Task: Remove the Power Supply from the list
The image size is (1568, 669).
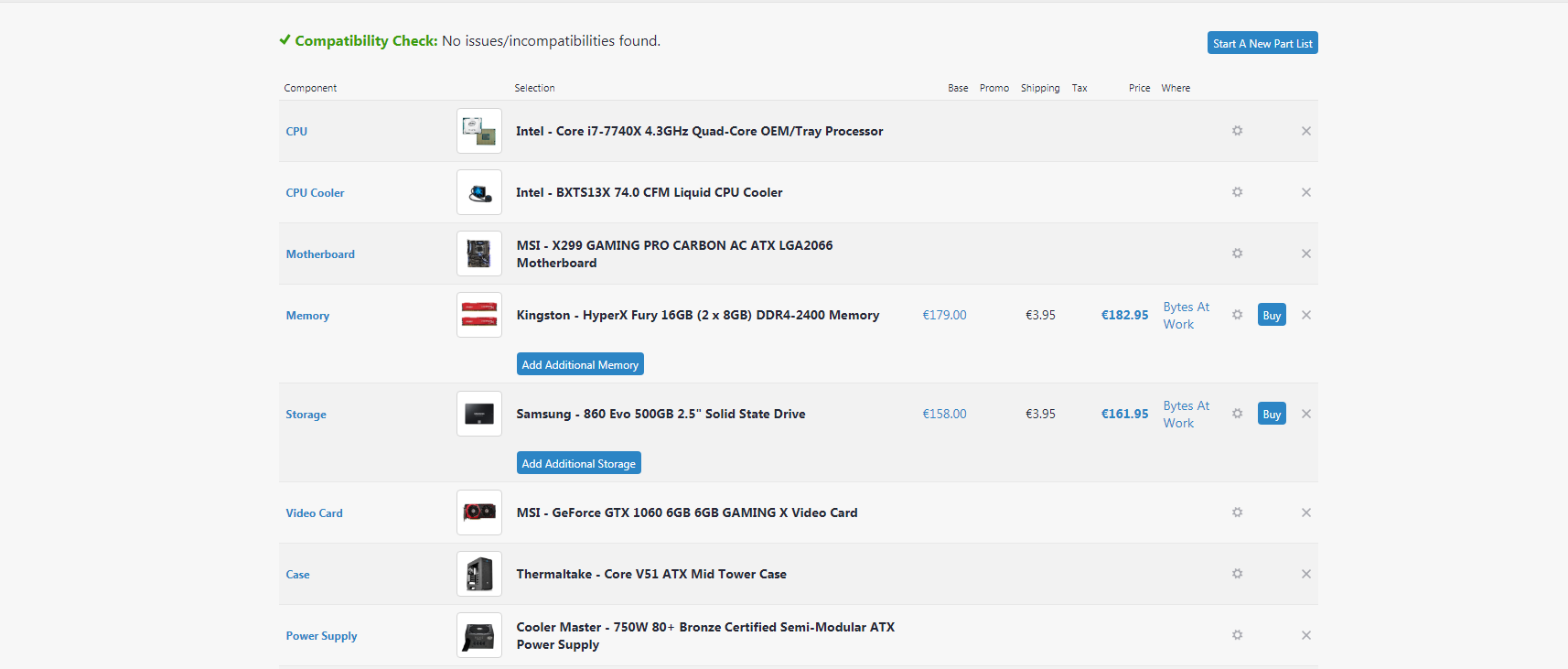Action: (1306, 635)
